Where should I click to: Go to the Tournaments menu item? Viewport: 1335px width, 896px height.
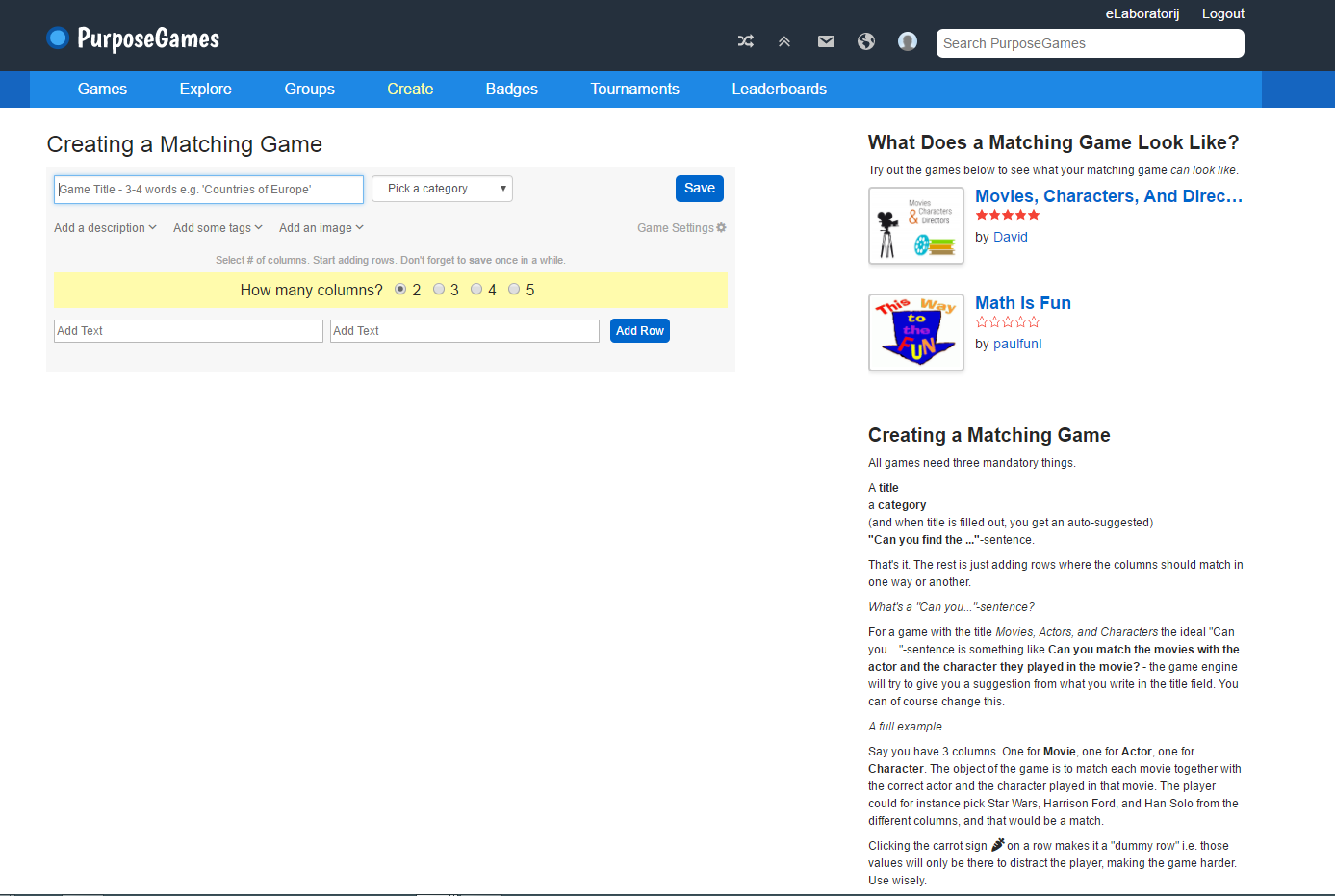[634, 90]
